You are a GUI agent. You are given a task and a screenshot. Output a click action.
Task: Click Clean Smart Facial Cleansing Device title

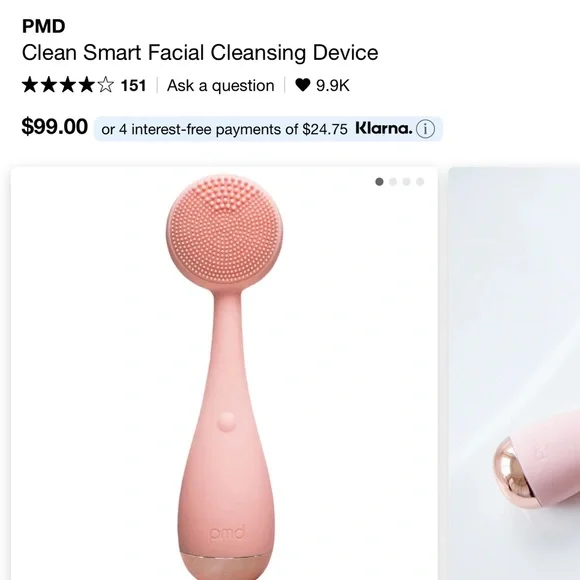click(x=200, y=52)
